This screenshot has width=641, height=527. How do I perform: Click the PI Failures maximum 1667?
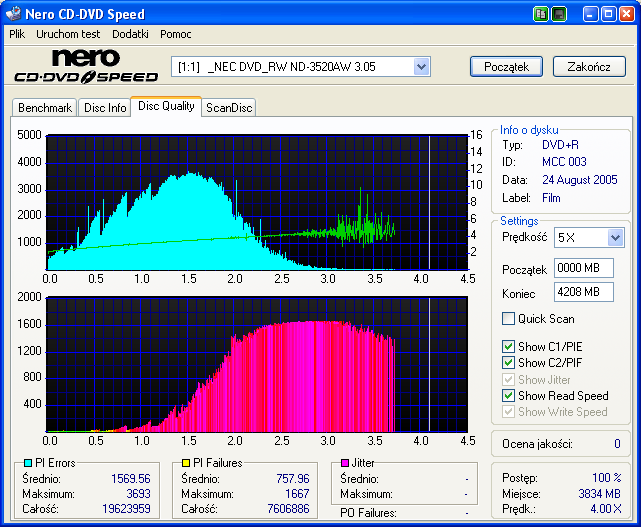pos(297,494)
